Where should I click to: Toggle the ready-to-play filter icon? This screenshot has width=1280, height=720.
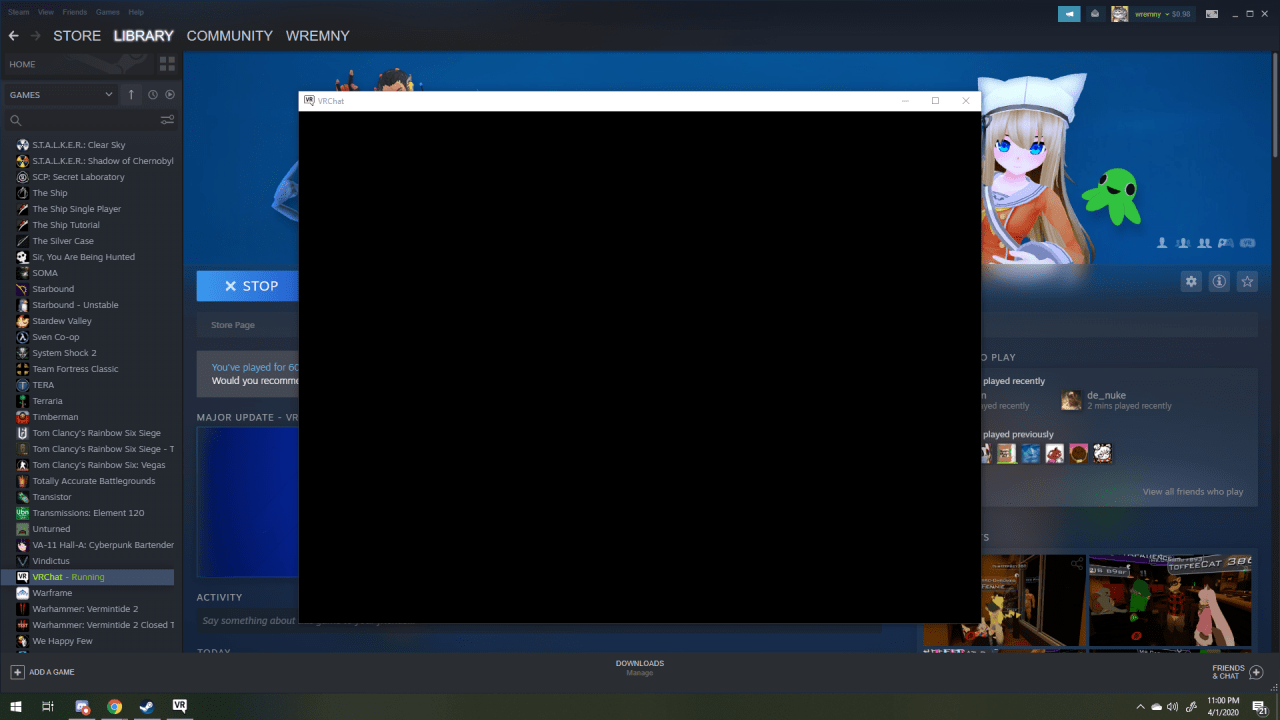(170, 94)
